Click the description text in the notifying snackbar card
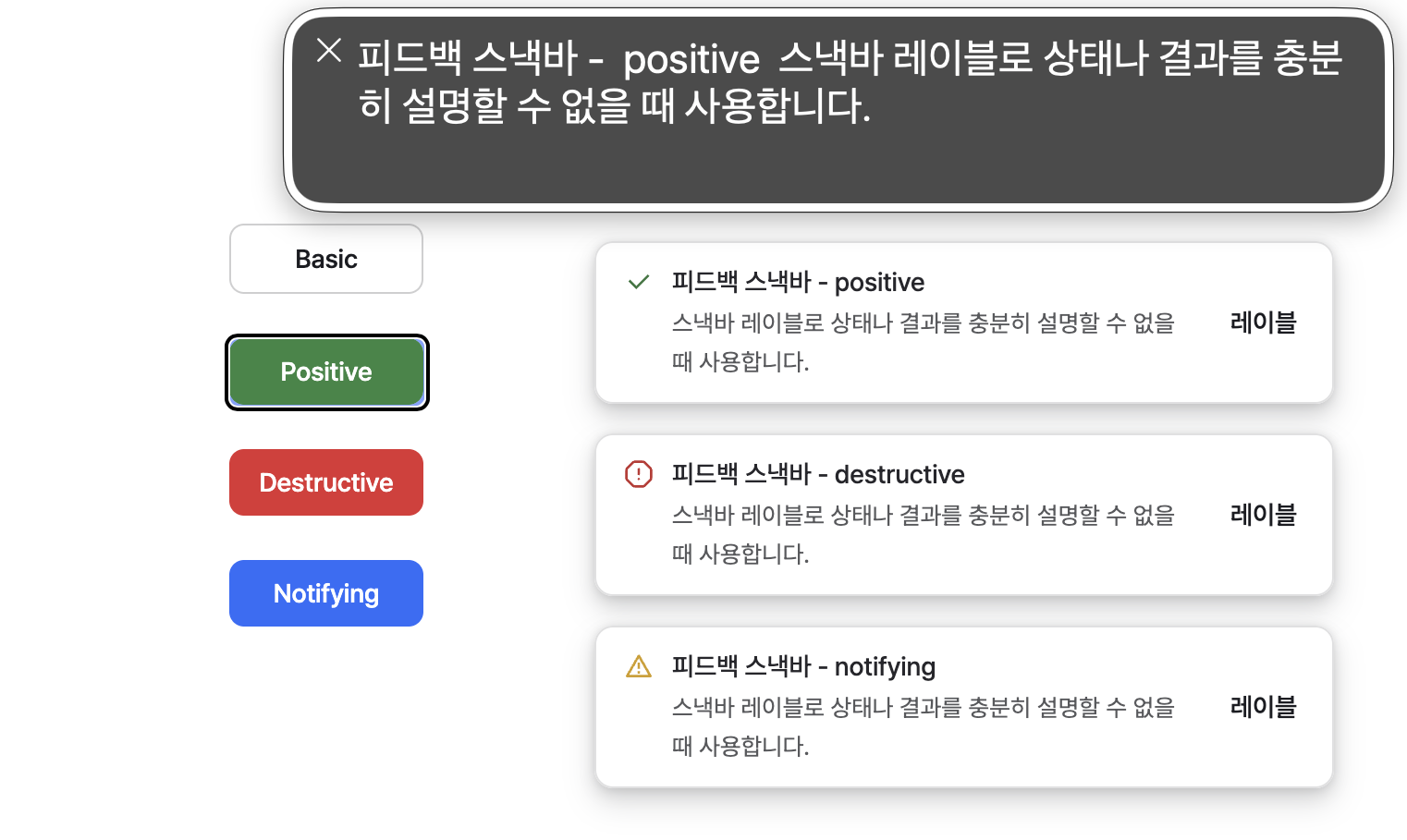Viewport: 1407px width, 840px height. tap(923, 726)
